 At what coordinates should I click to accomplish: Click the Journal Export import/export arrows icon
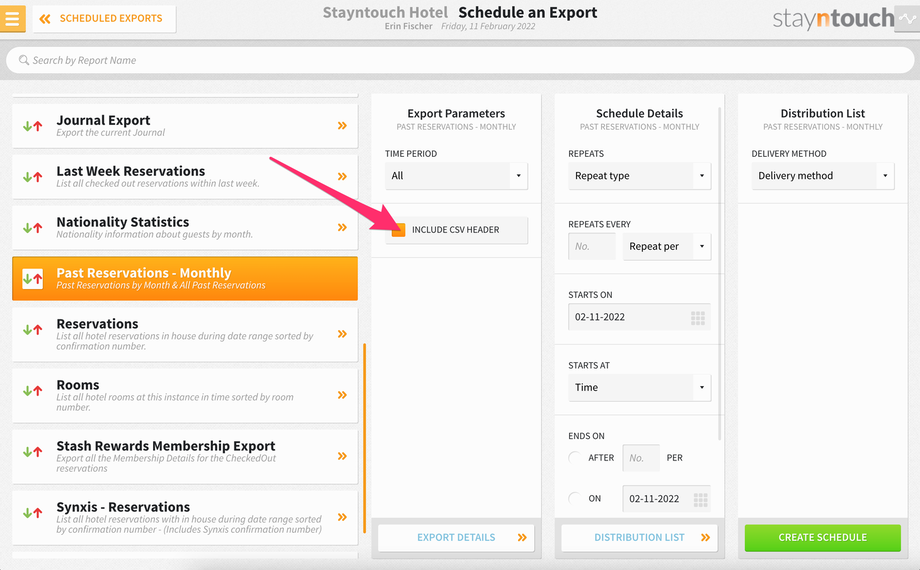click(32, 126)
